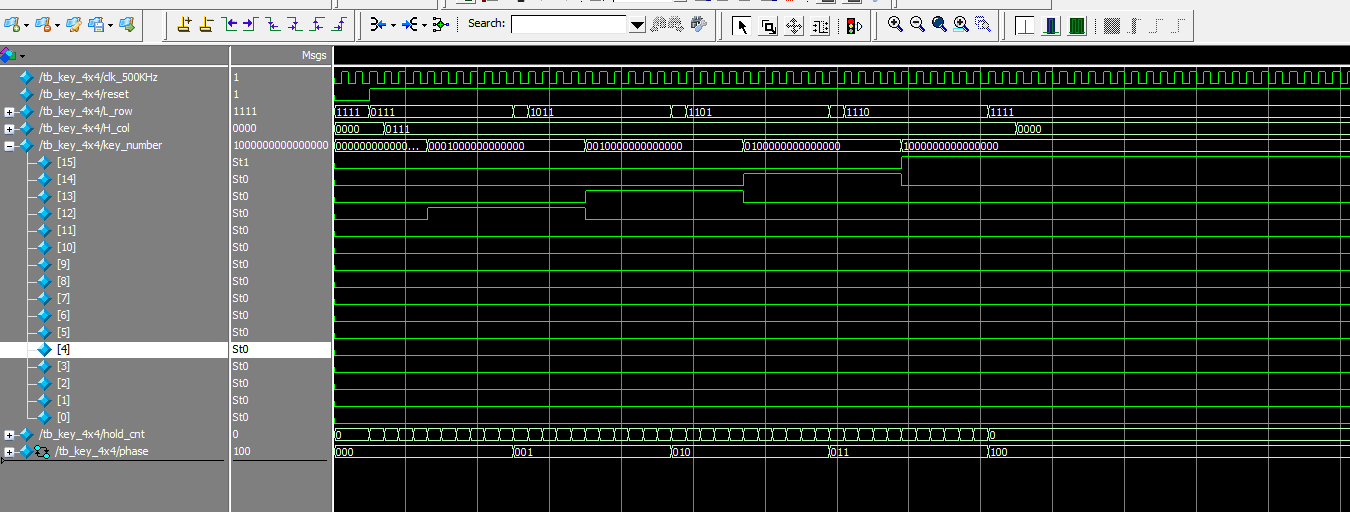Image resolution: width=1350 pixels, height=512 pixels.
Task: Find next falling edge icon
Action: coord(295,25)
